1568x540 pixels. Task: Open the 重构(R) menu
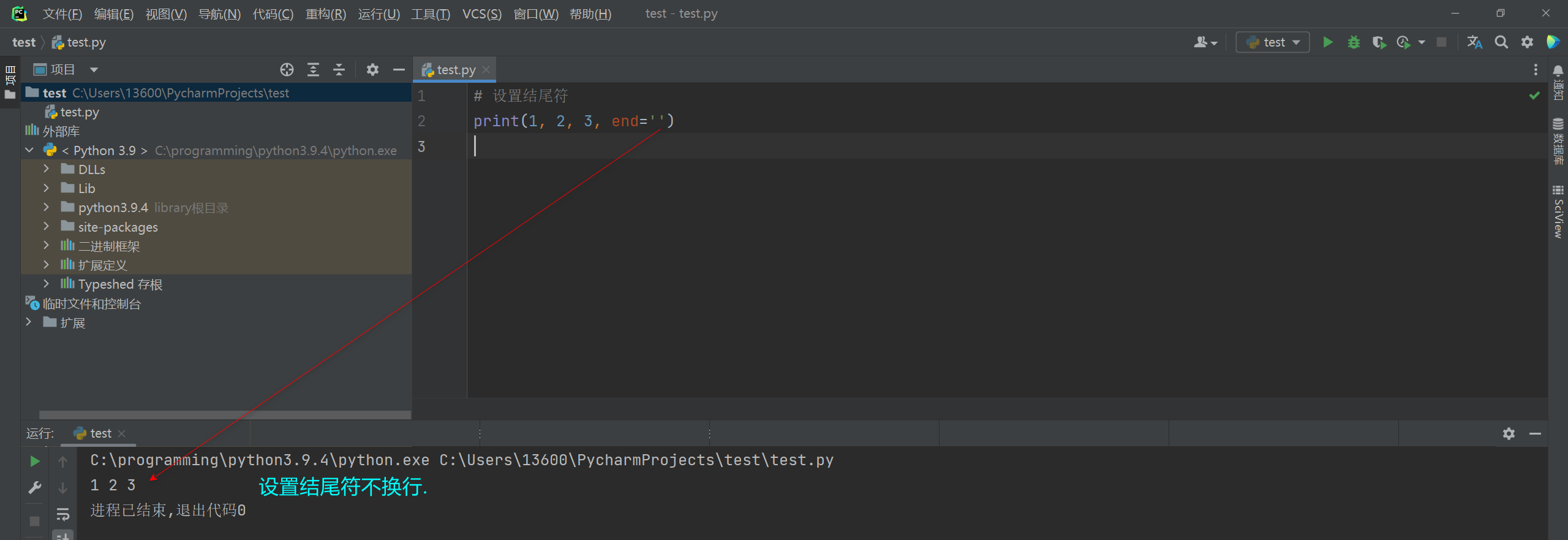coord(326,14)
